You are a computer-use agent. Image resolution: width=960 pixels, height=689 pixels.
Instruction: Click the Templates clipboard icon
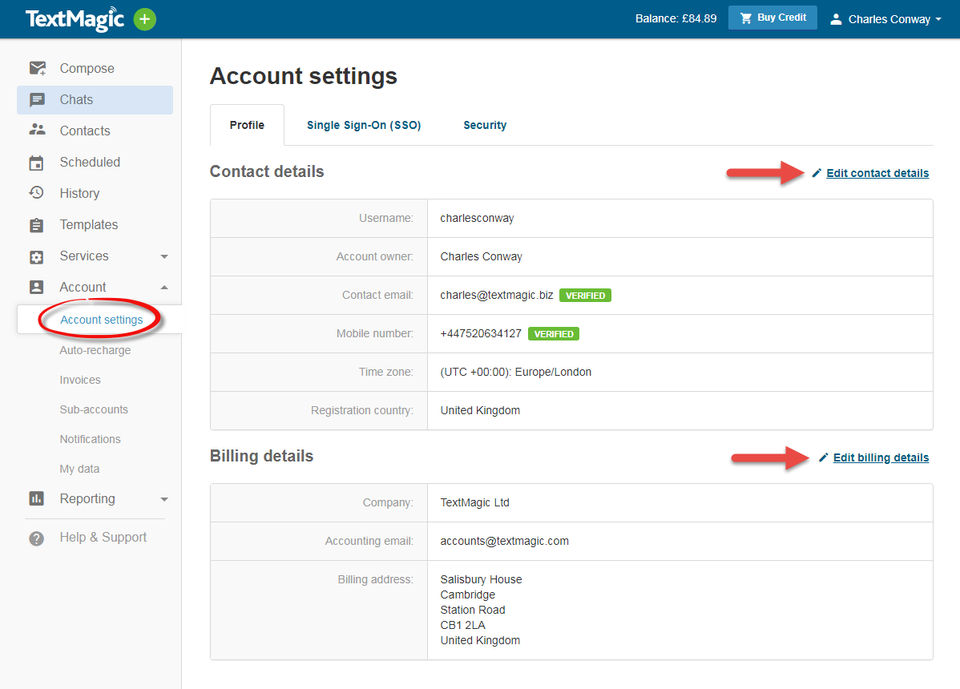(37, 225)
